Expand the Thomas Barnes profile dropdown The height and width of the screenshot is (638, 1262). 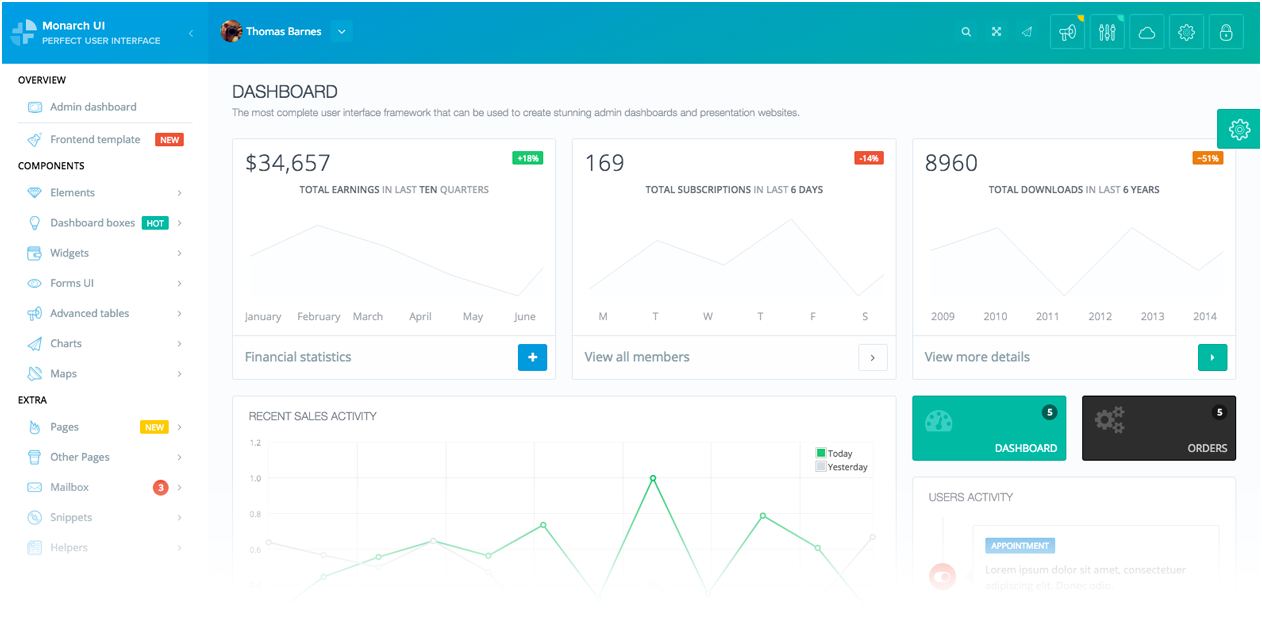pos(341,31)
